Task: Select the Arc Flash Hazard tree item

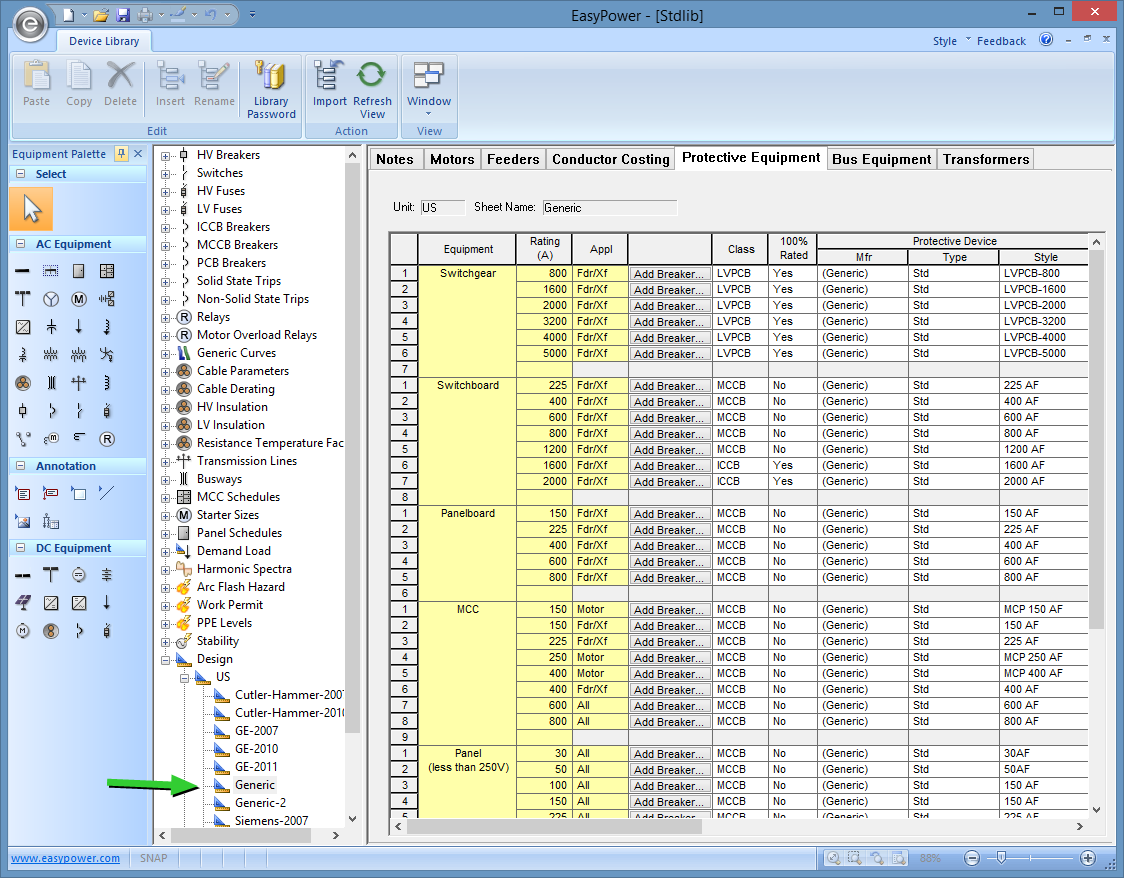Action: coord(240,587)
